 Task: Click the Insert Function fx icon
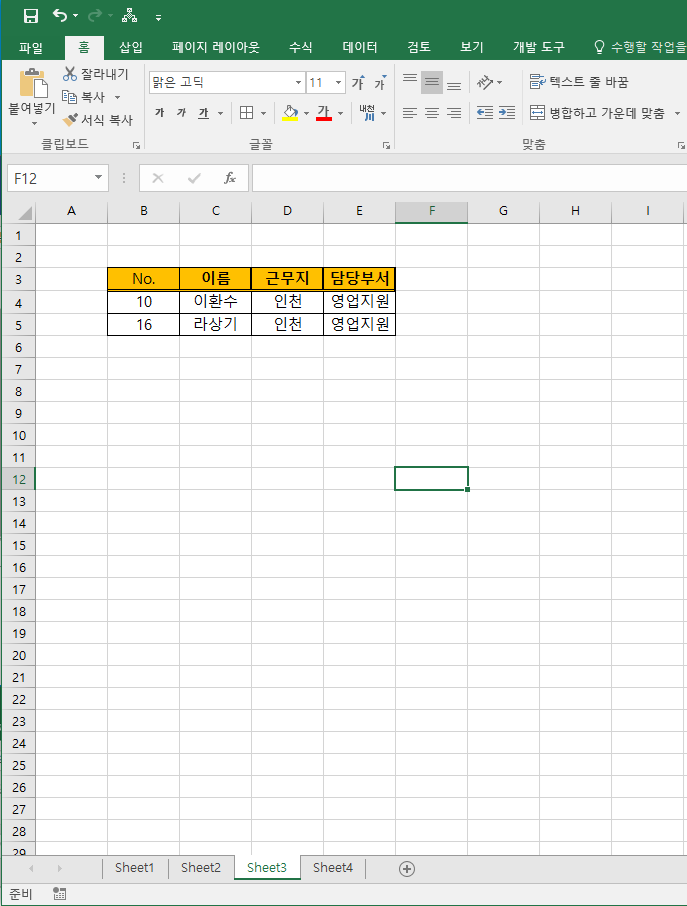coord(229,178)
